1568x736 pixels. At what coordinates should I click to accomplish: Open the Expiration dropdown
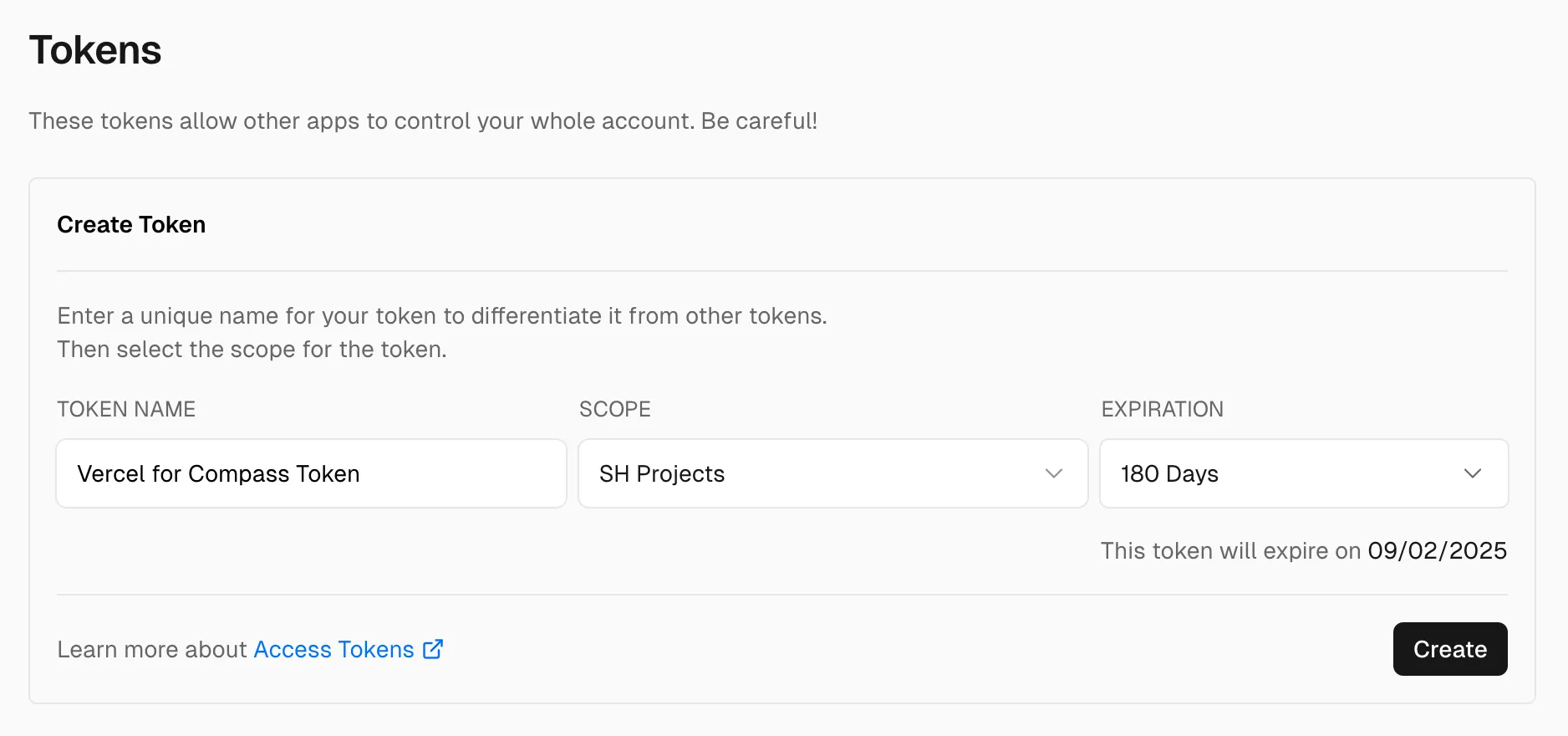(1302, 473)
